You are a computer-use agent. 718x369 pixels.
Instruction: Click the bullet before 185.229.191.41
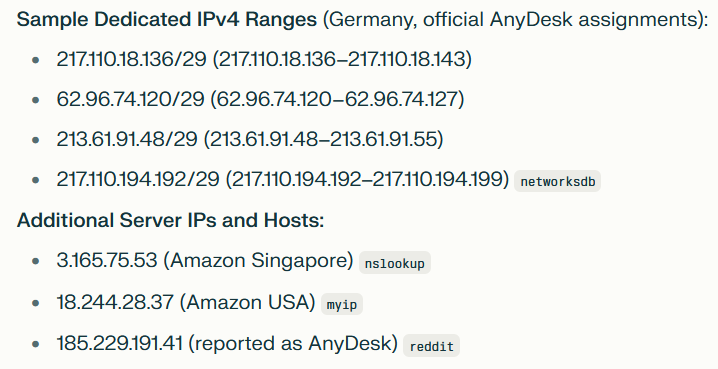(x=36, y=344)
